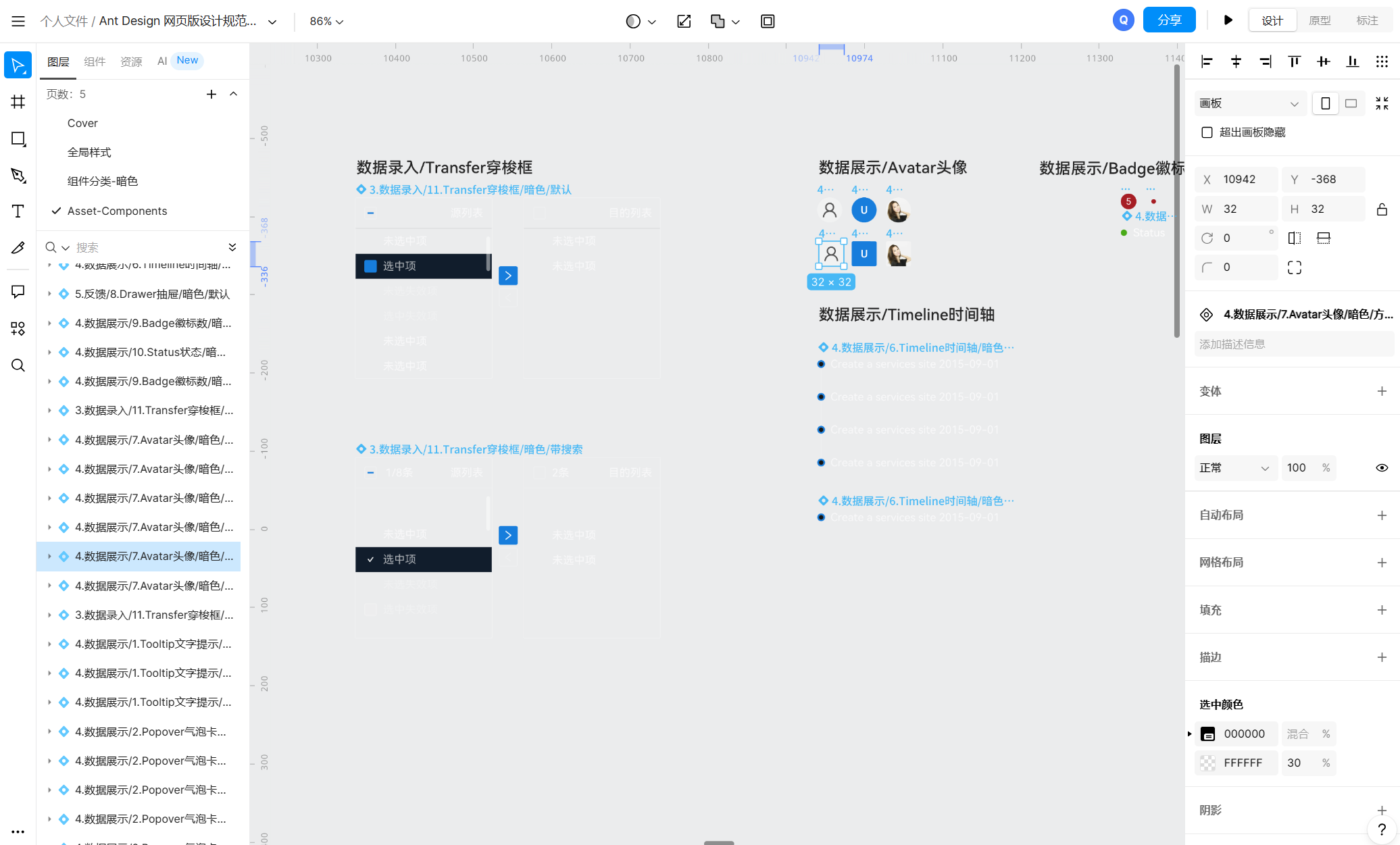
Task: Select the Text tool
Action: tap(18, 211)
